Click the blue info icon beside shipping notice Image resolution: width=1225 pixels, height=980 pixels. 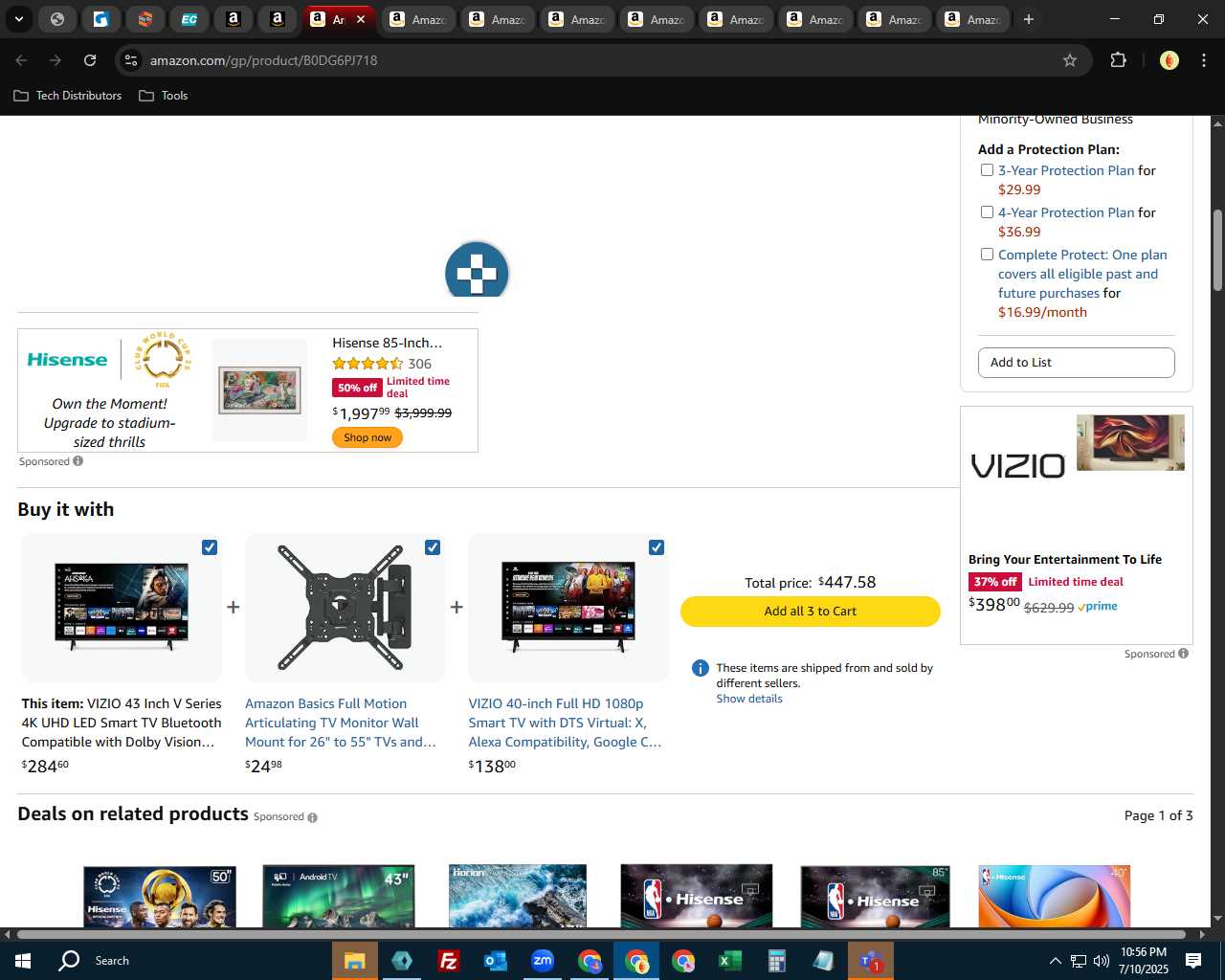pyautogui.click(x=700, y=668)
